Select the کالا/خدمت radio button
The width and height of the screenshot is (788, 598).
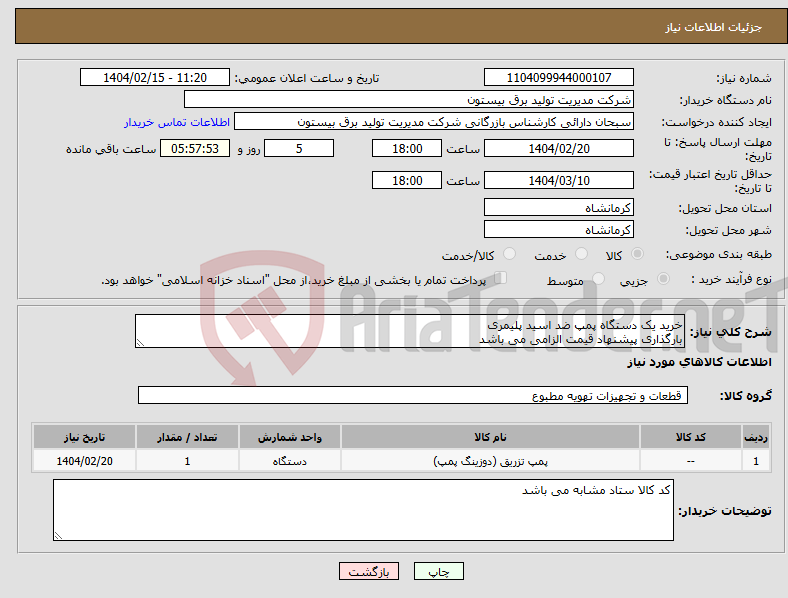pos(510,254)
